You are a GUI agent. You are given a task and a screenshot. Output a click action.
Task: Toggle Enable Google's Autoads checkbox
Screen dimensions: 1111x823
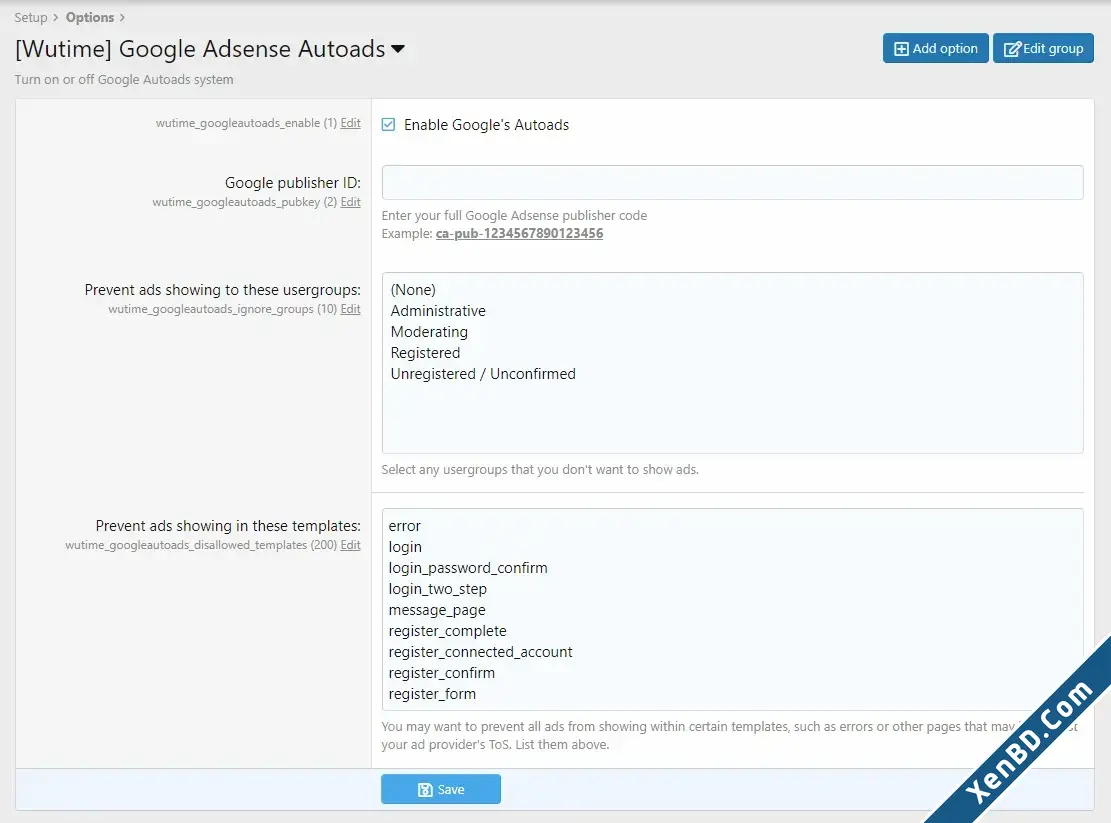388,125
